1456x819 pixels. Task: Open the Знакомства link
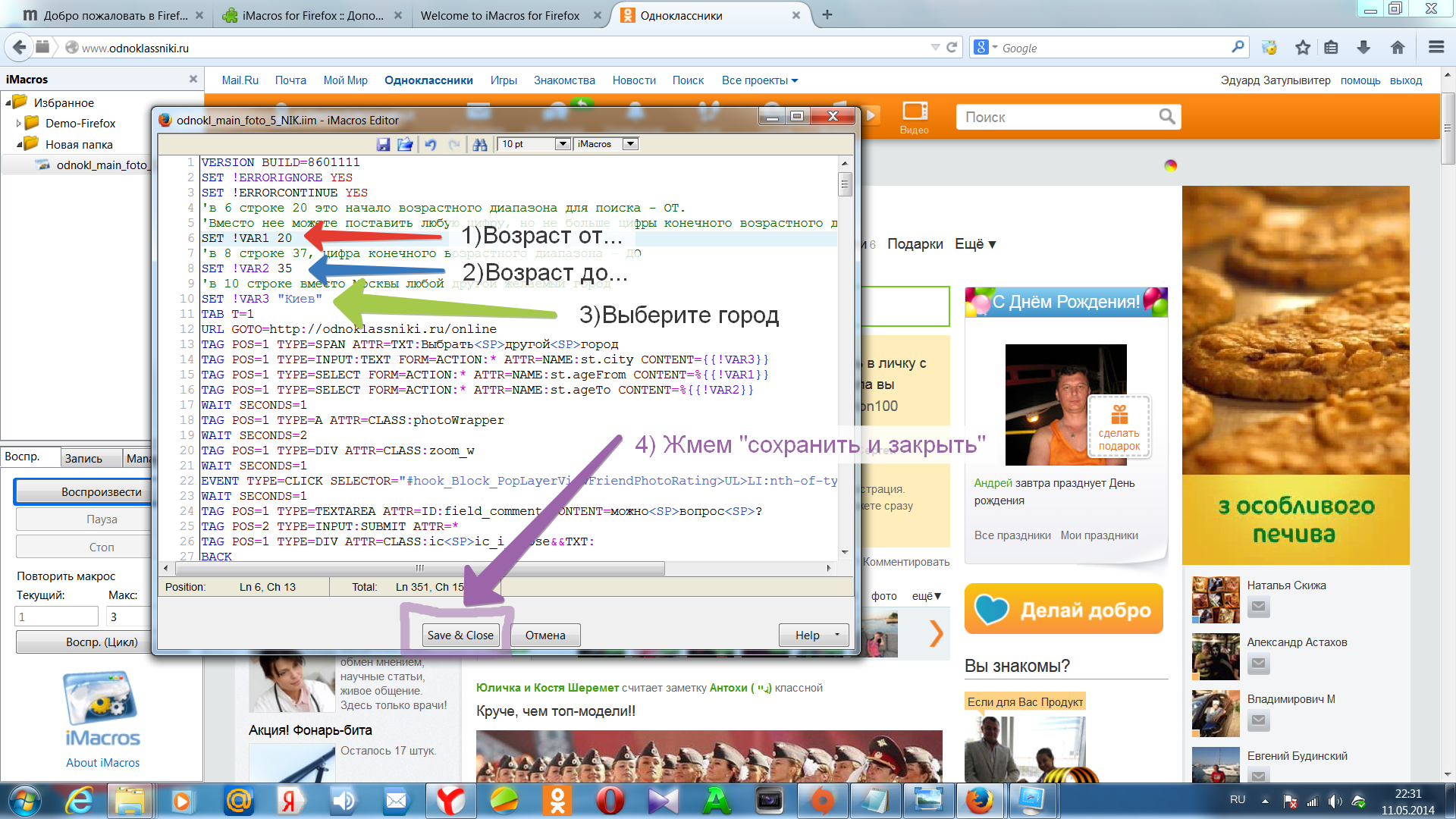click(x=564, y=80)
